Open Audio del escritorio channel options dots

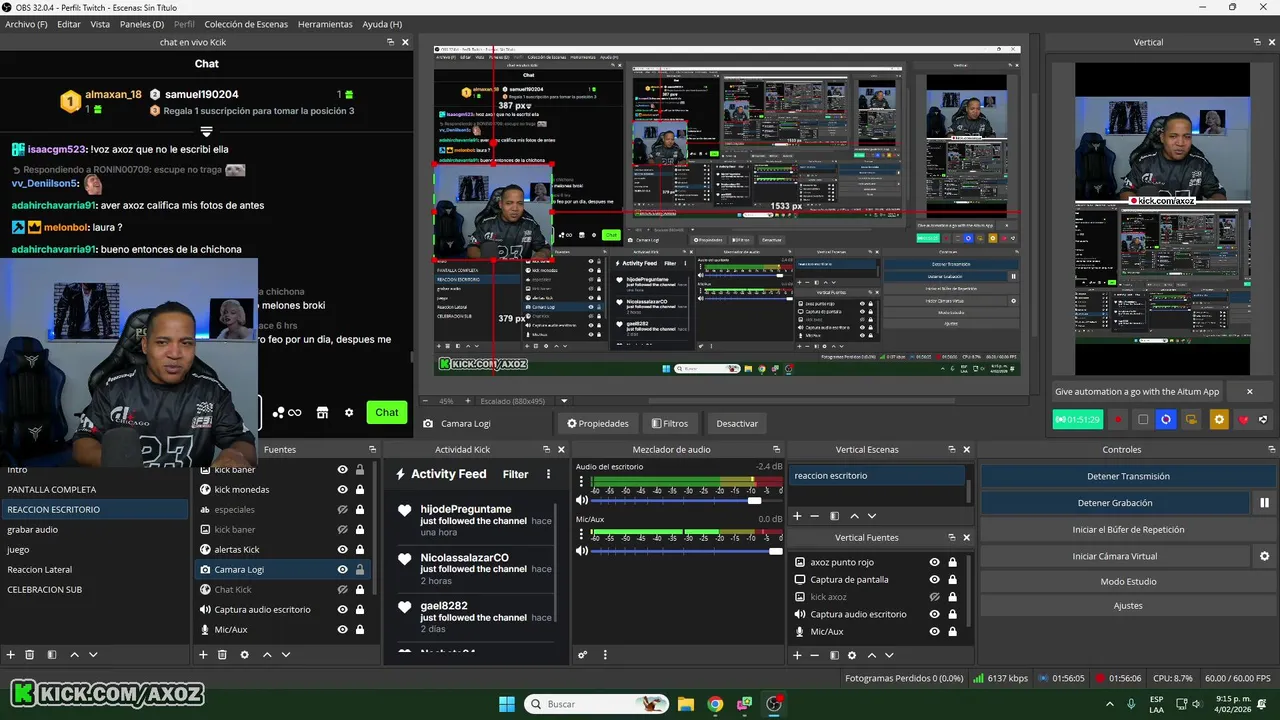581,482
